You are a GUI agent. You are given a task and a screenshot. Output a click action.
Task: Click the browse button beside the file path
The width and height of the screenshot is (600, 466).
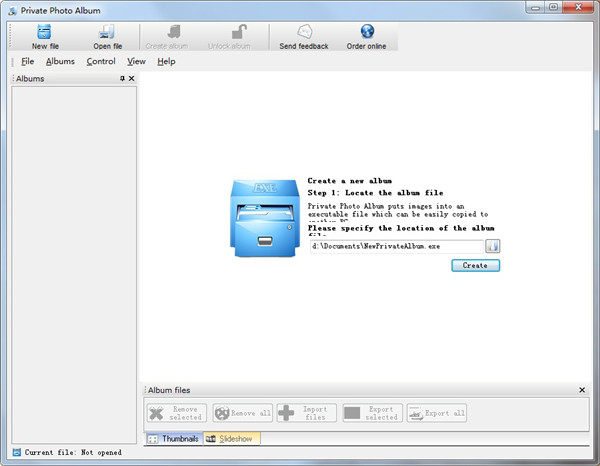point(492,246)
